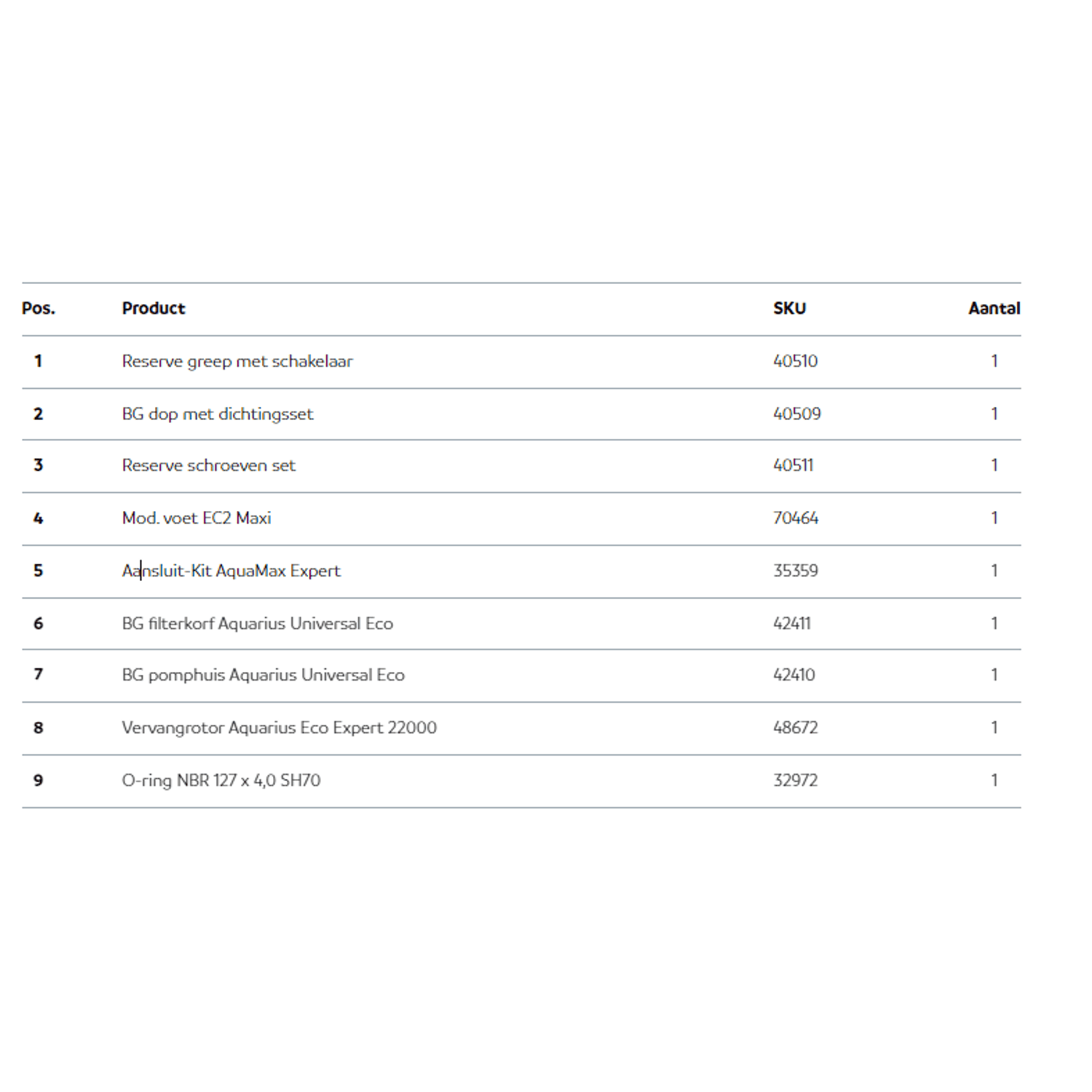Click SKU number 48672
Screen dimensions: 1092x1092
click(x=795, y=728)
